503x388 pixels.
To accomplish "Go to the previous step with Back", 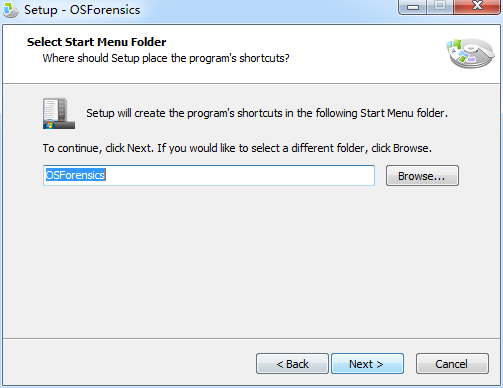I will [x=292, y=364].
